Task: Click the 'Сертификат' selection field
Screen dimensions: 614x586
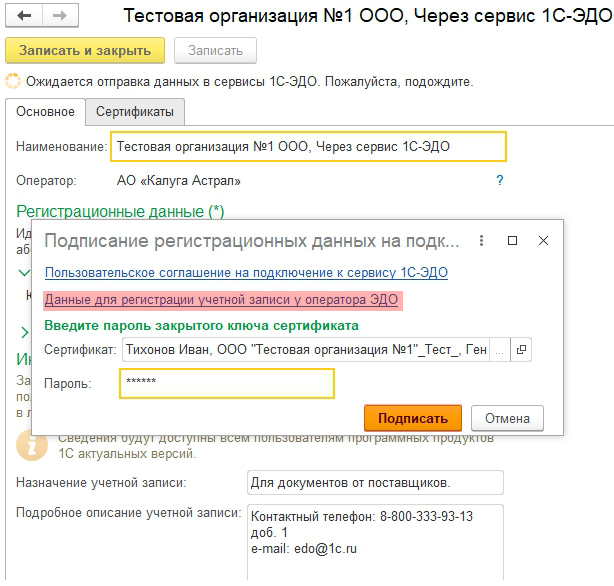Action: (x=305, y=349)
